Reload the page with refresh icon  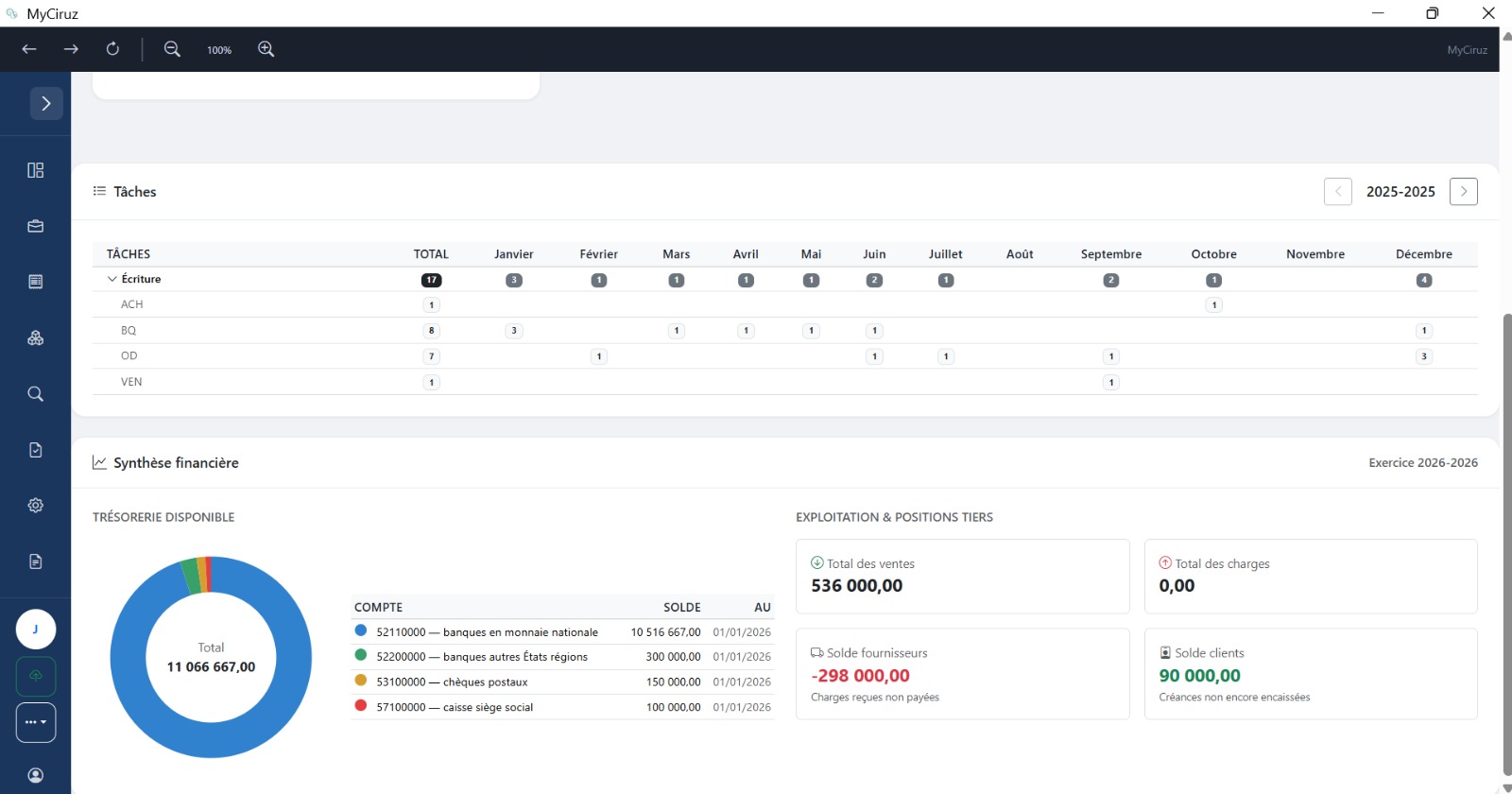coord(112,49)
